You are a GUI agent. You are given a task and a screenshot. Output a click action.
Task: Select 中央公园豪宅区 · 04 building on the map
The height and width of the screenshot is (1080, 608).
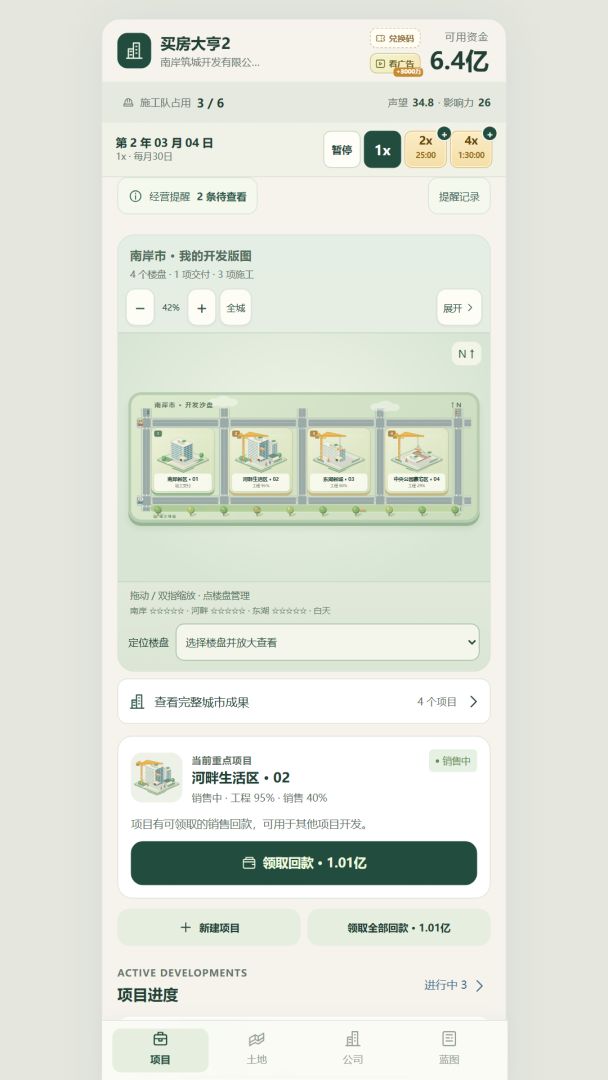coord(417,460)
